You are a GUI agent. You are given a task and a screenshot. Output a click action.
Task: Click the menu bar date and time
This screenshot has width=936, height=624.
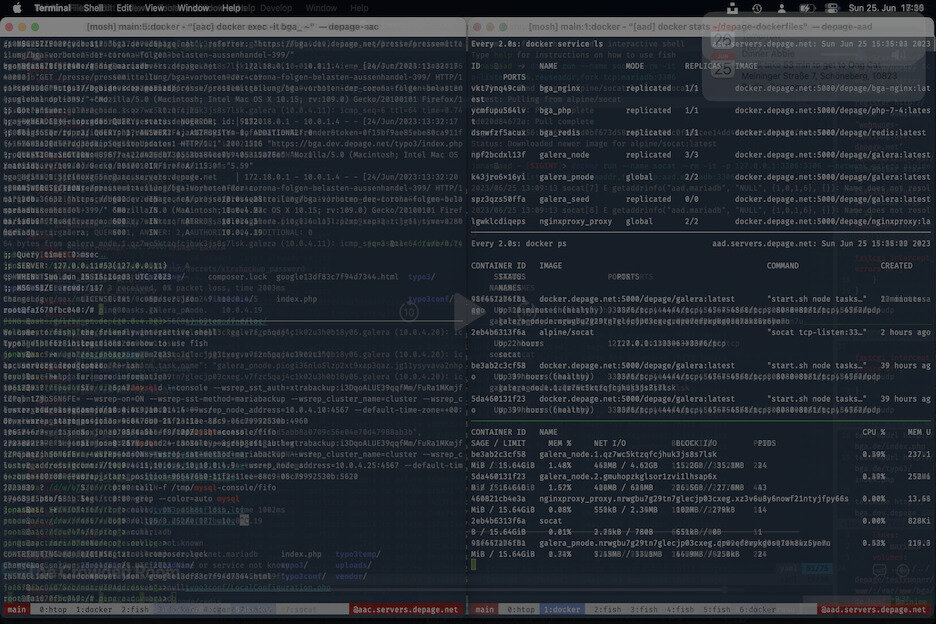886,8
